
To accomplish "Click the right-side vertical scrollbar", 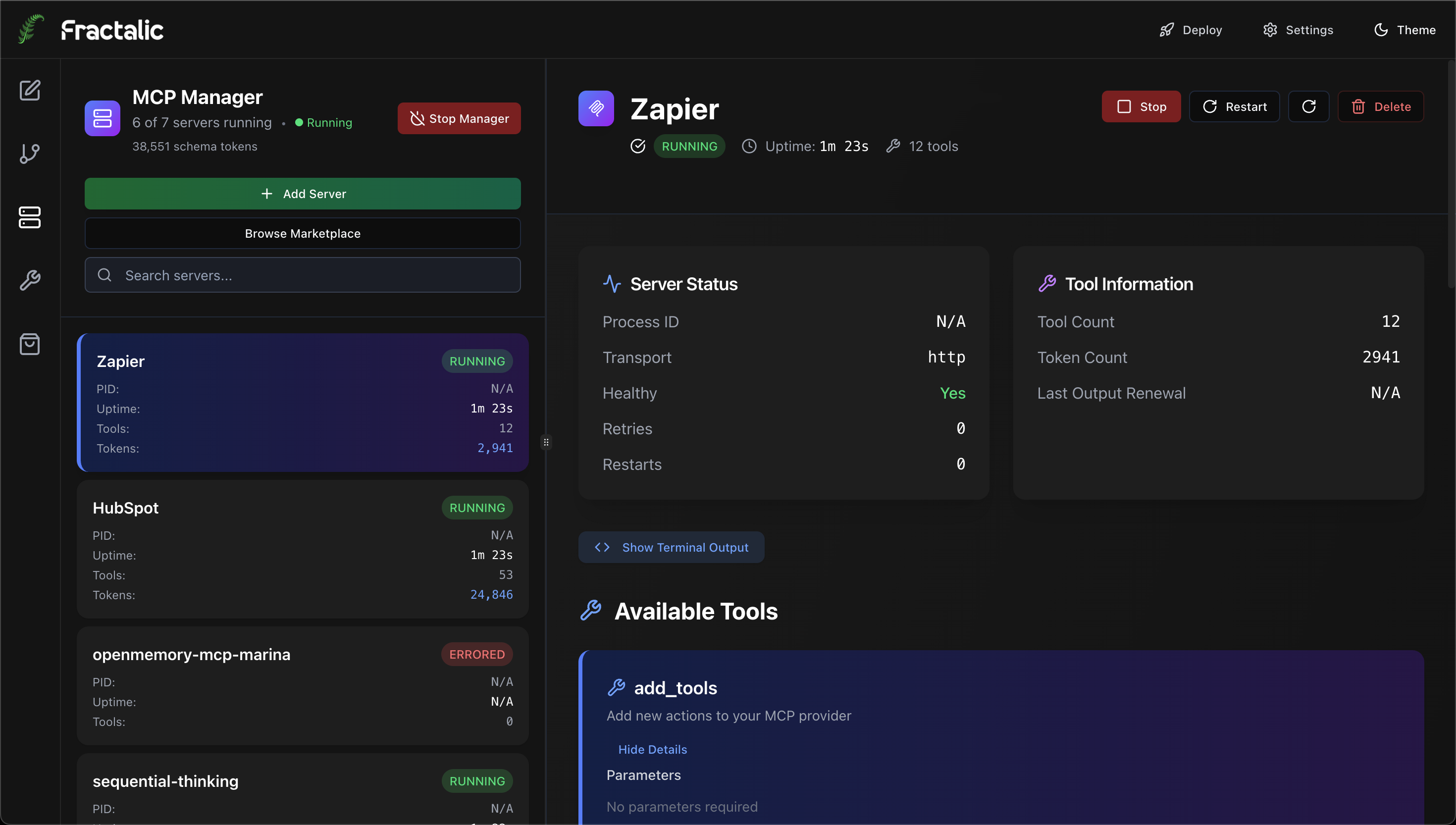I will pos(1451,174).
